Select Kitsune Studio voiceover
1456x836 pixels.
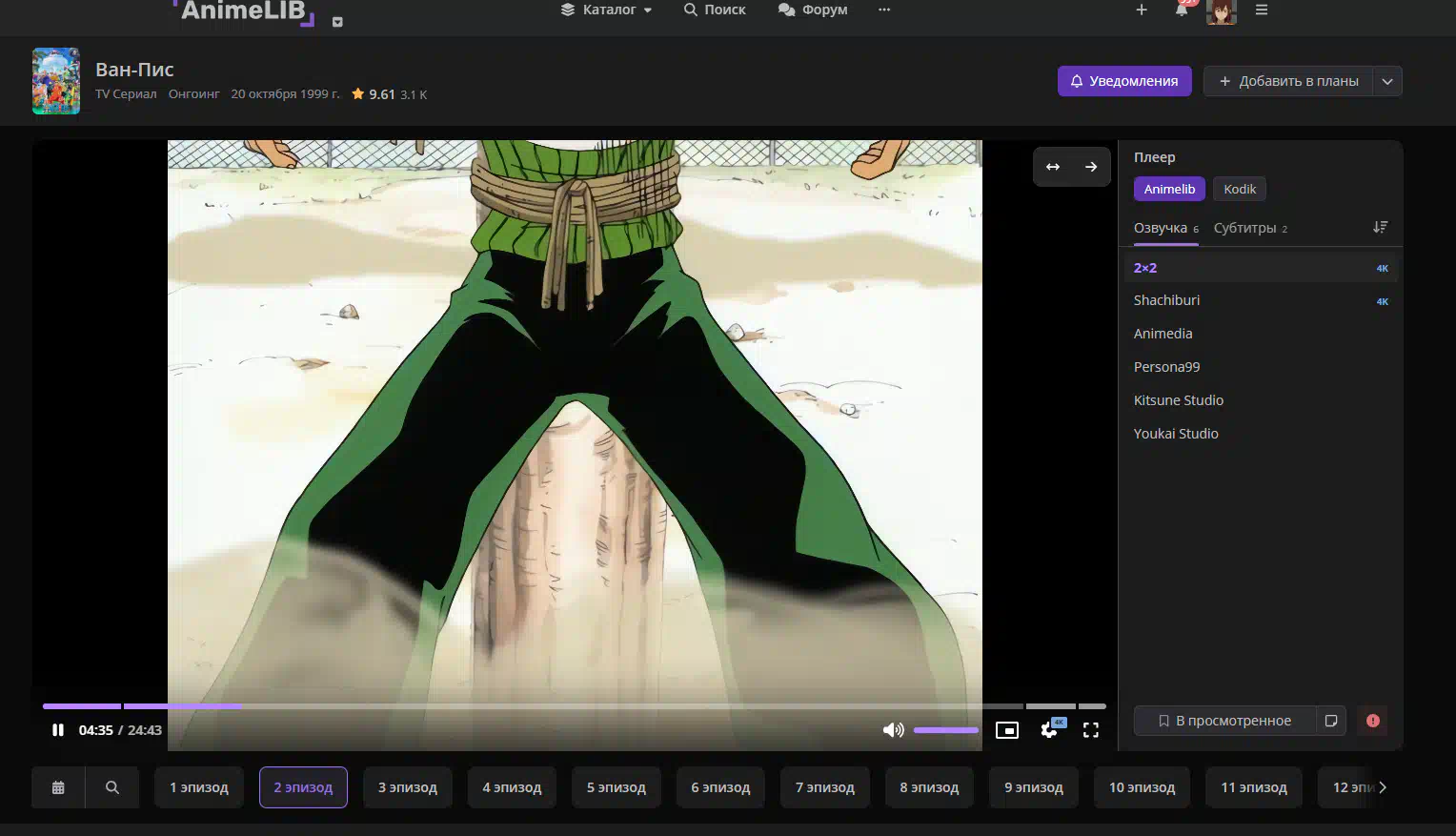point(1261,400)
